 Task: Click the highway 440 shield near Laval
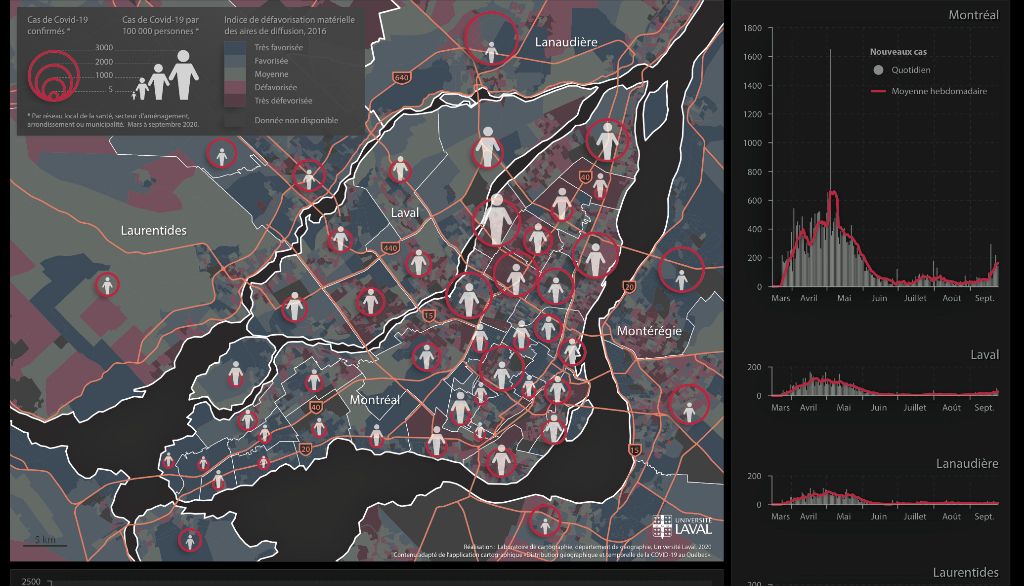coord(390,247)
